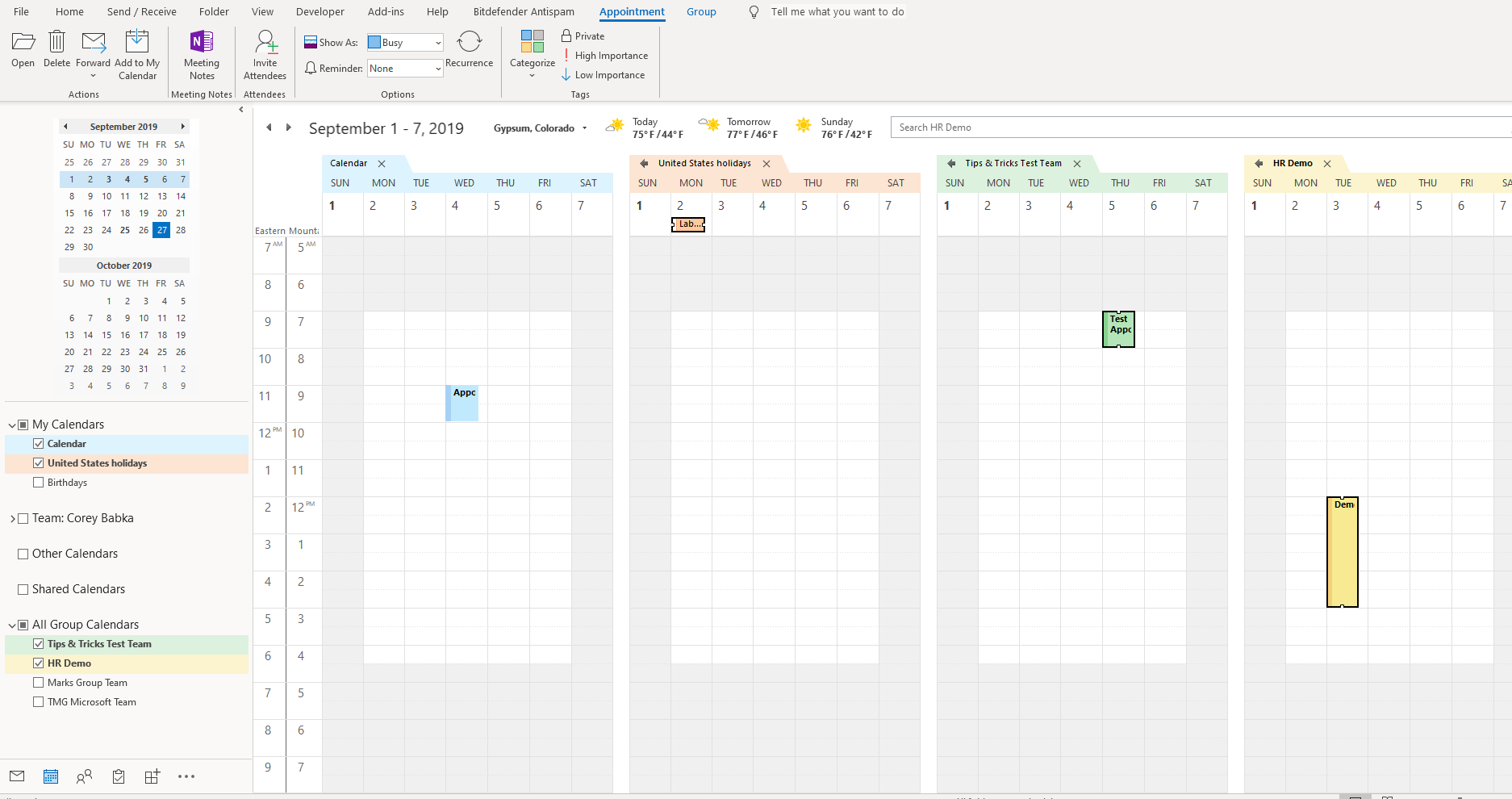The image size is (1512, 799).
Task: Close the Tips & Tricks Test Team tab
Action: pos(1076,164)
